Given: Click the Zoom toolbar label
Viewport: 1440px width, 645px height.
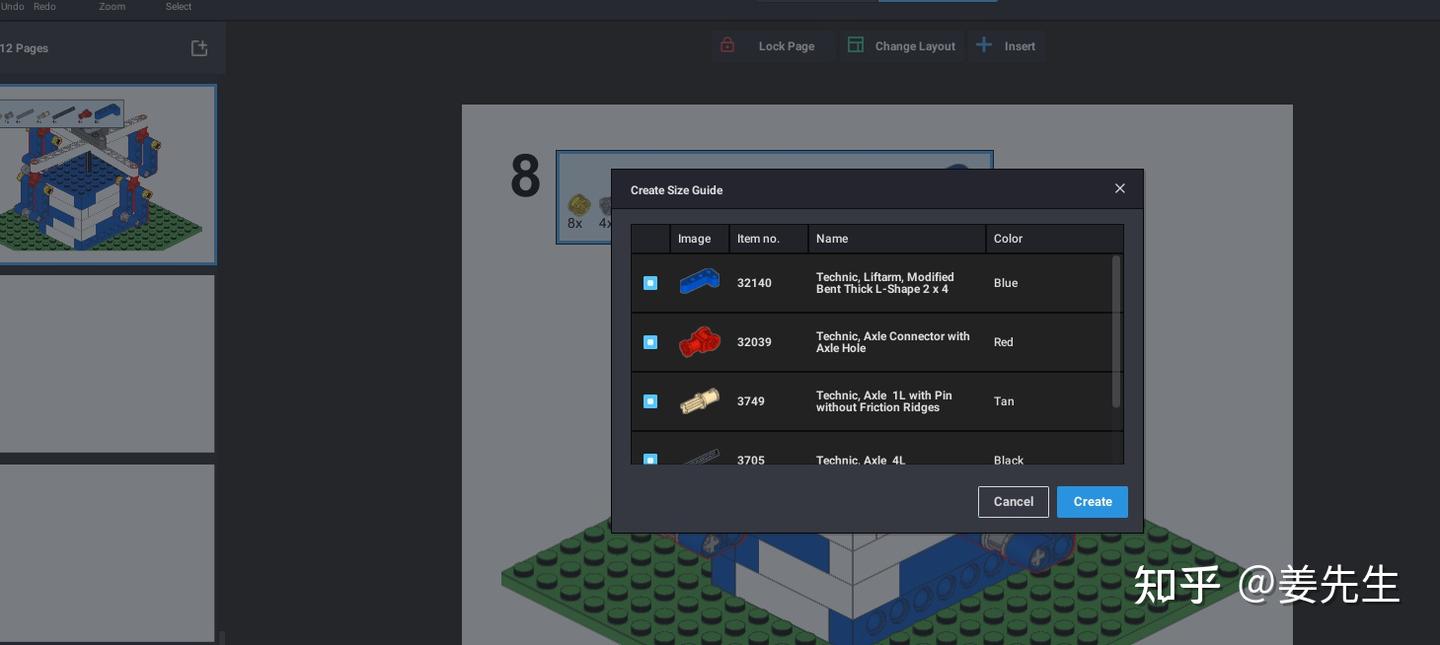Looking at the screenshot, I should (x=112, y=6).
